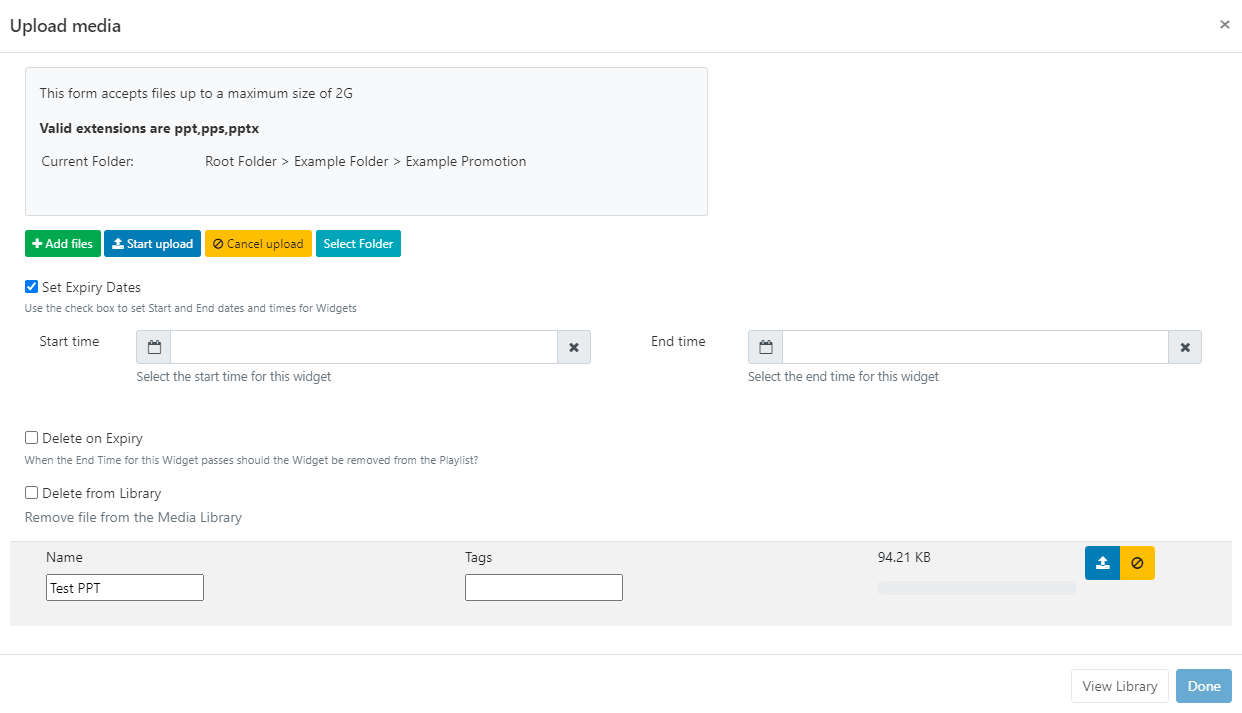The width and height of the screenshot is (1242, 713).
Task: Clear the End time with X icon
Action: pos(1185,347)
